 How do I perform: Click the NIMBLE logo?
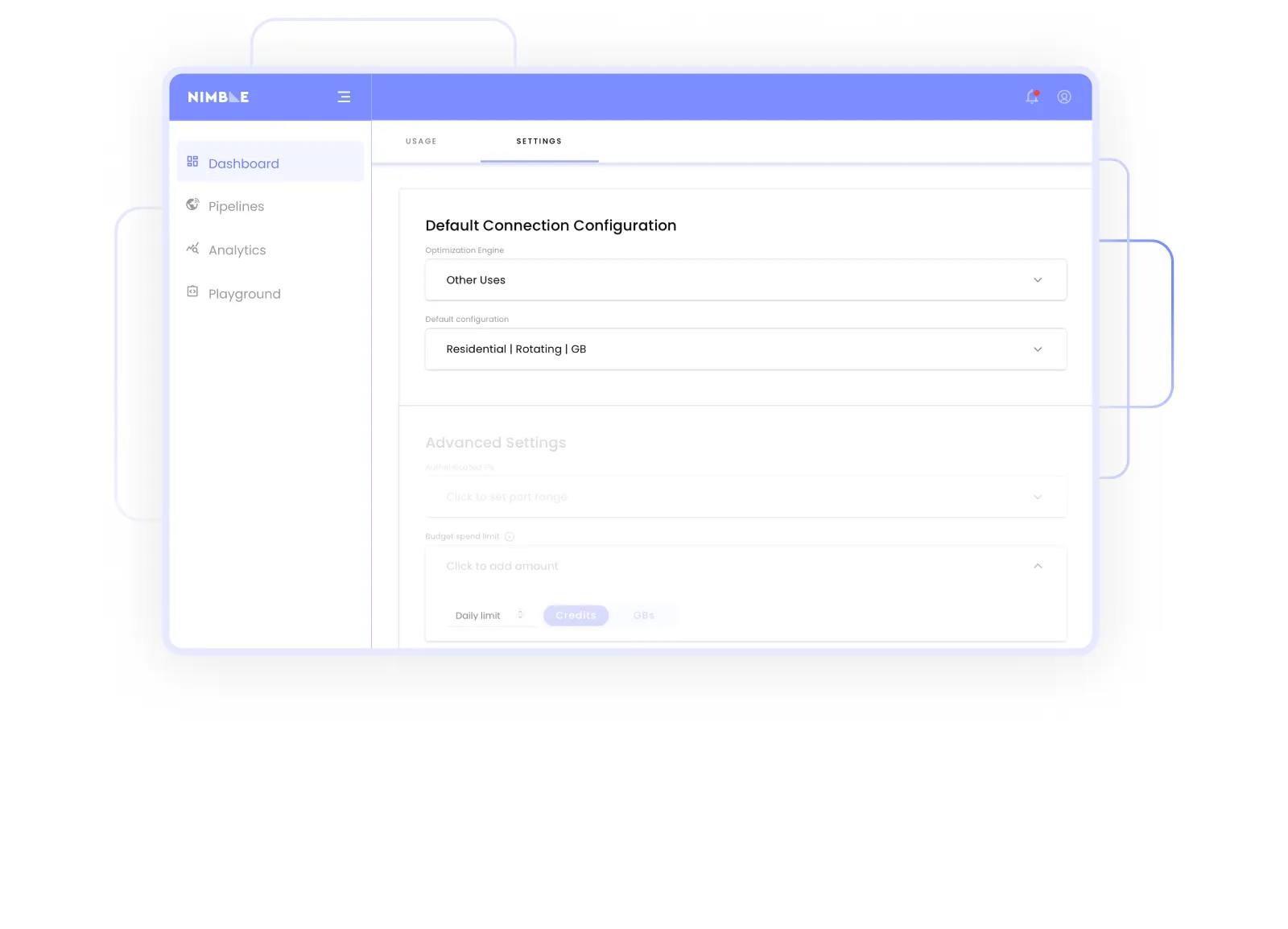[x=218, y=97]
